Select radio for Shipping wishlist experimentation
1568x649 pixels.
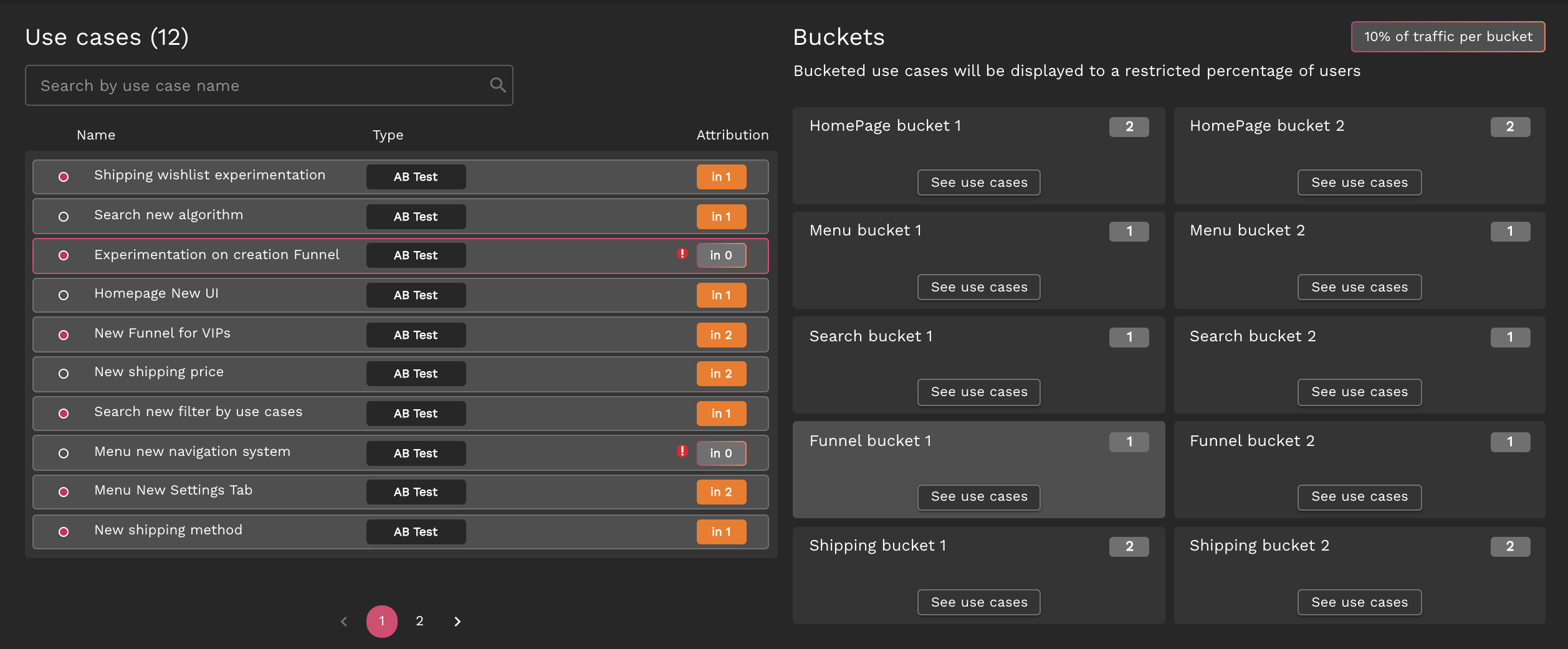64,177
